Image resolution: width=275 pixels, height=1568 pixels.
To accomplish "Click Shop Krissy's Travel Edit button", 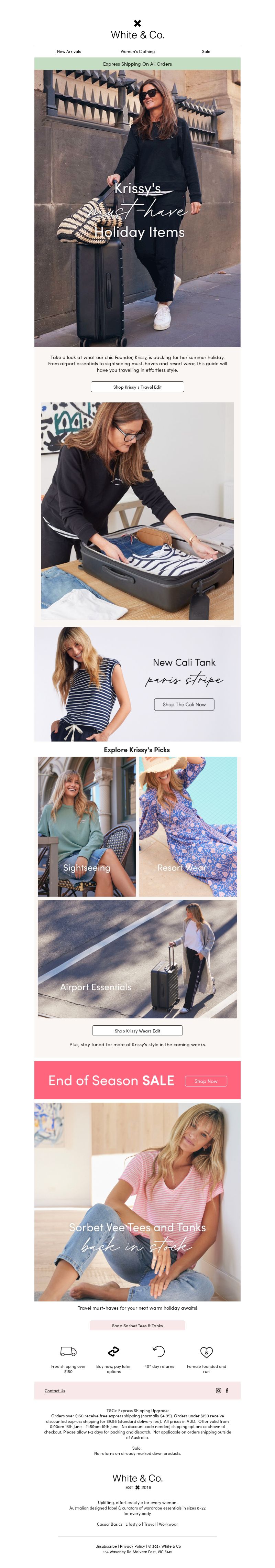I will pos(137,387).
